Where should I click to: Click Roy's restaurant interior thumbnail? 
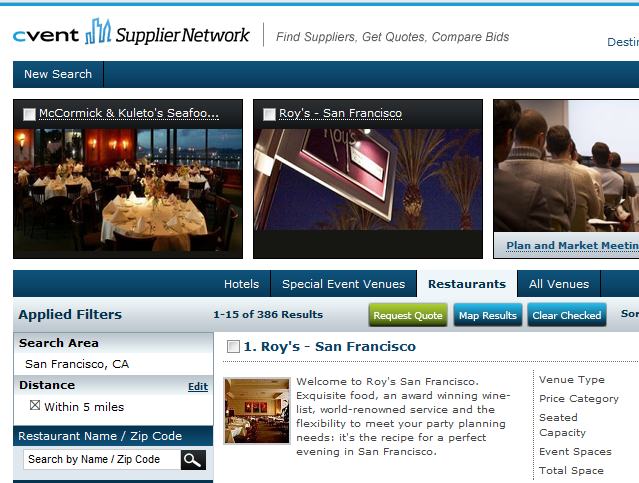pos(257,410)
